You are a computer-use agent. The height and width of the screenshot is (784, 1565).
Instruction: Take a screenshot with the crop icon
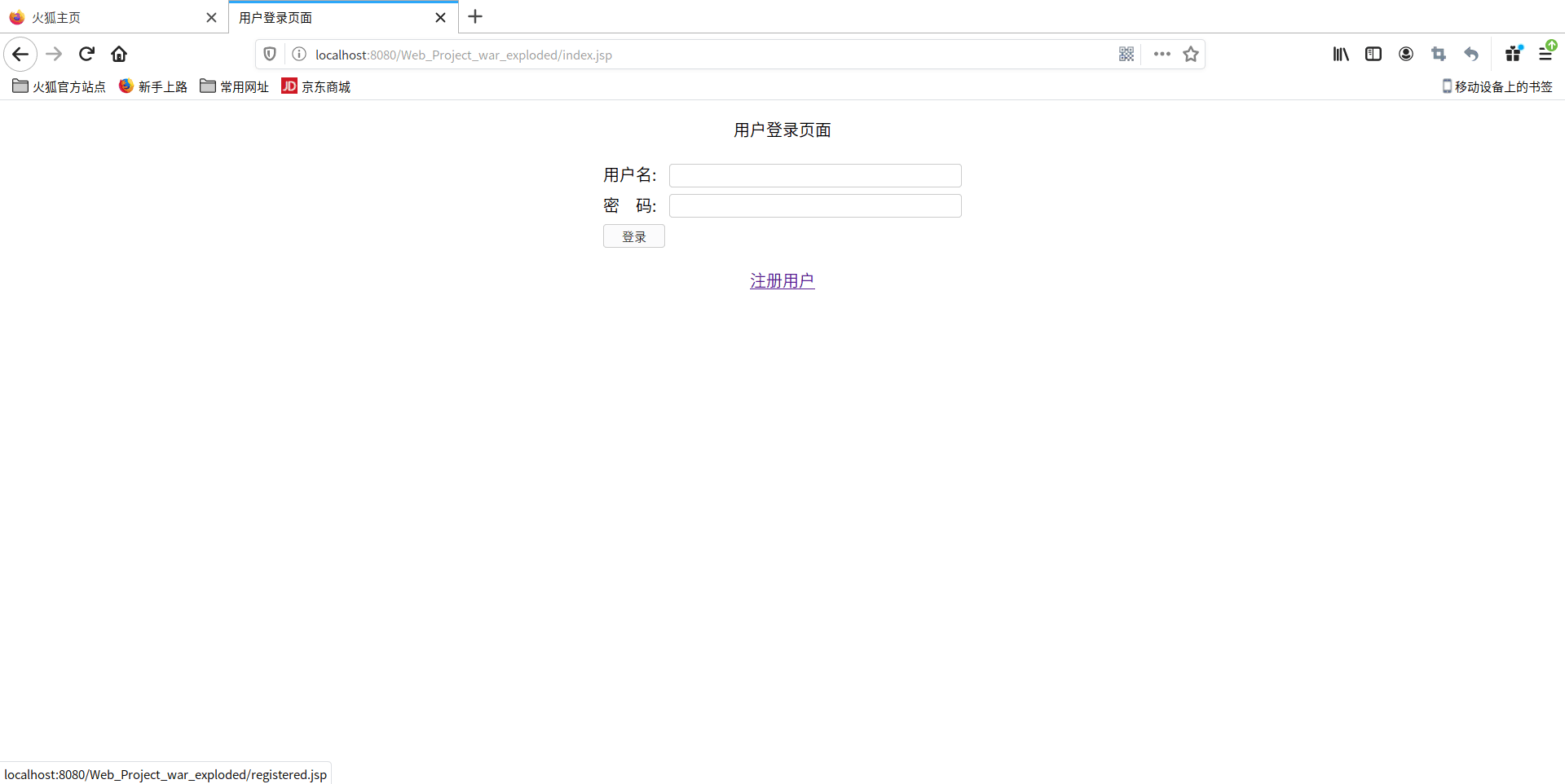[x=1439, y=54]
